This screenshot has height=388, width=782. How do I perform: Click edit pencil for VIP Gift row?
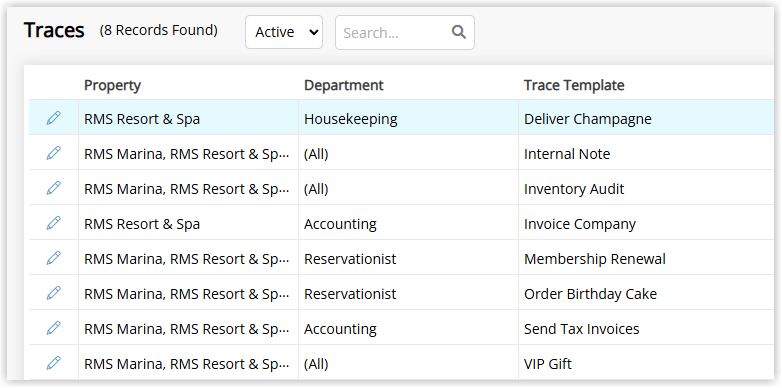pos(53,363)
